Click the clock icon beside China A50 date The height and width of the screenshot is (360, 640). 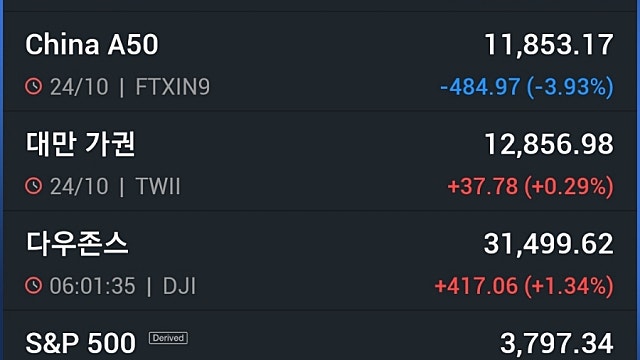33,87
